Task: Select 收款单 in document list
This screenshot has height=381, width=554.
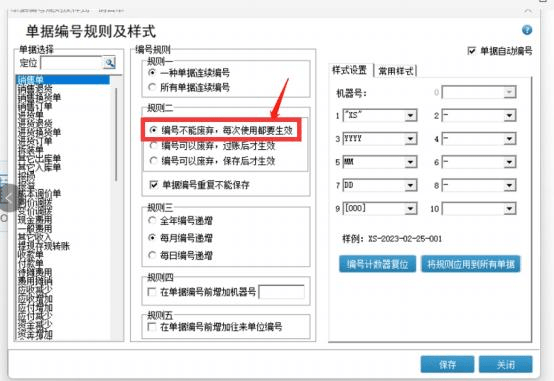Action: click(x=31, y=254)
